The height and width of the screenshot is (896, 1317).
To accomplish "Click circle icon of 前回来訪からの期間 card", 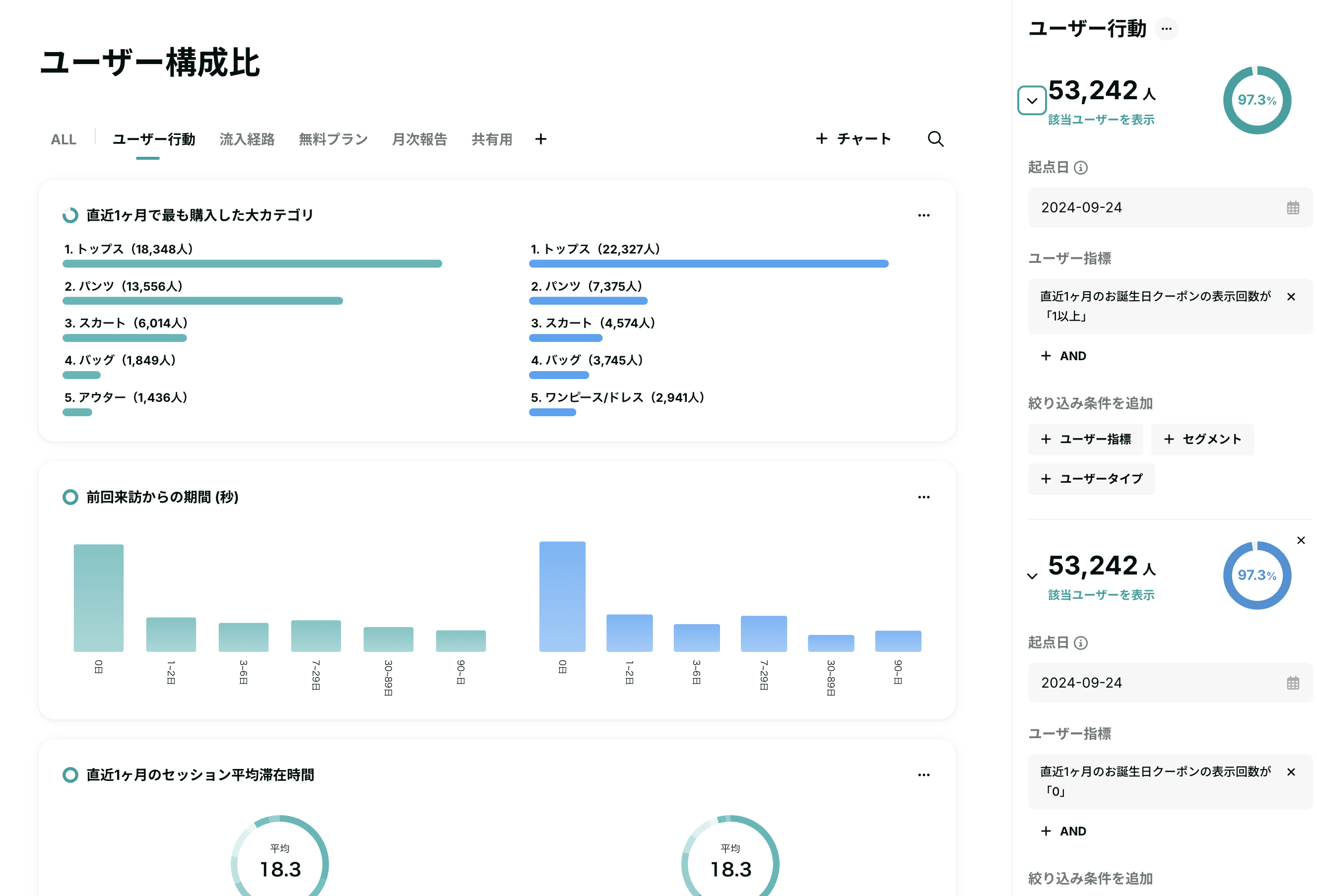I will [70, 497].
